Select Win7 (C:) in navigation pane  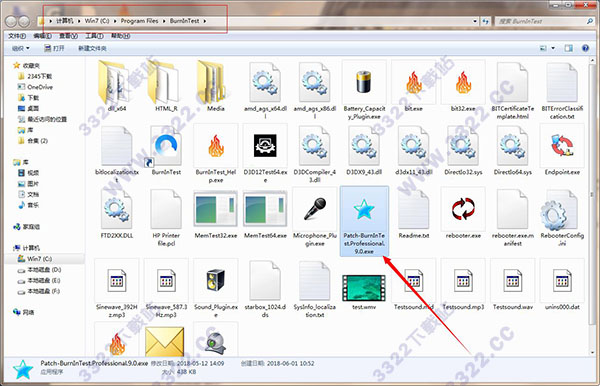coord(34,259)
